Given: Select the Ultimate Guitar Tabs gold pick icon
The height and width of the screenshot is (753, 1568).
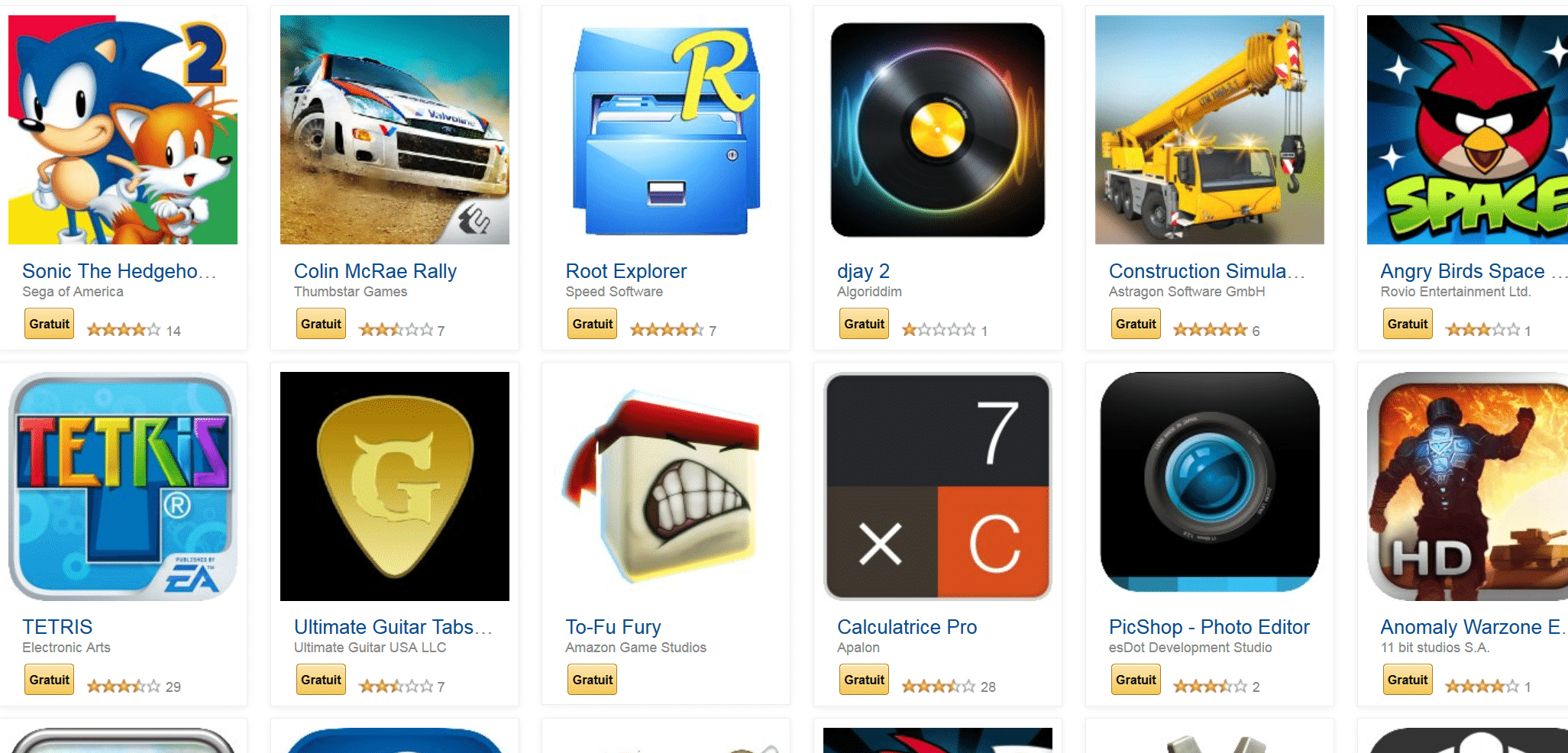Looking at the screenshot, I should [x=395, y=486].
